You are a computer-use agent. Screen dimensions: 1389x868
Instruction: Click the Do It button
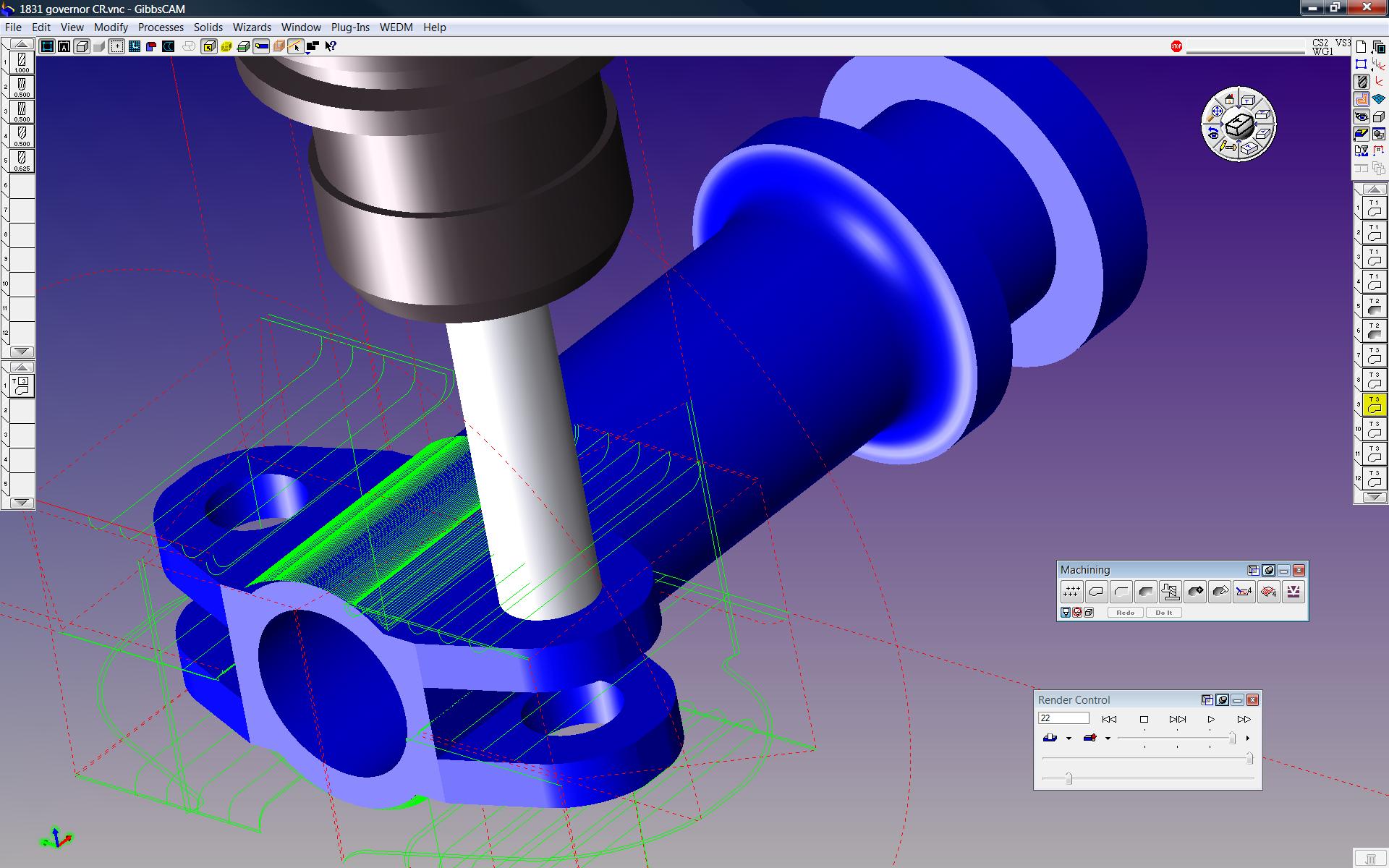point(1163,613)
